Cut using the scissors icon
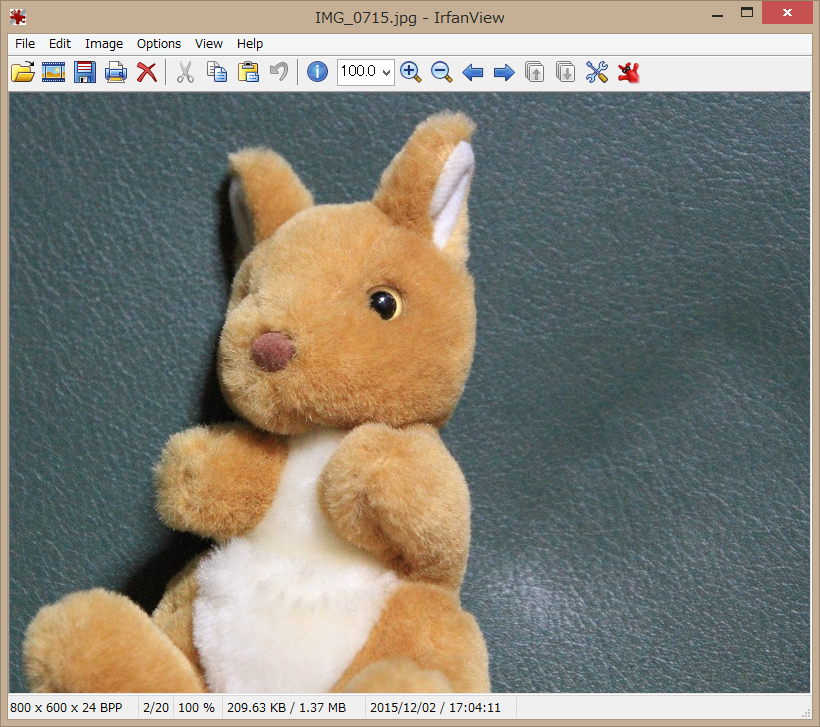Image resolution: width=820 pixels, height=727 pixels. click(x=185, y=71)
